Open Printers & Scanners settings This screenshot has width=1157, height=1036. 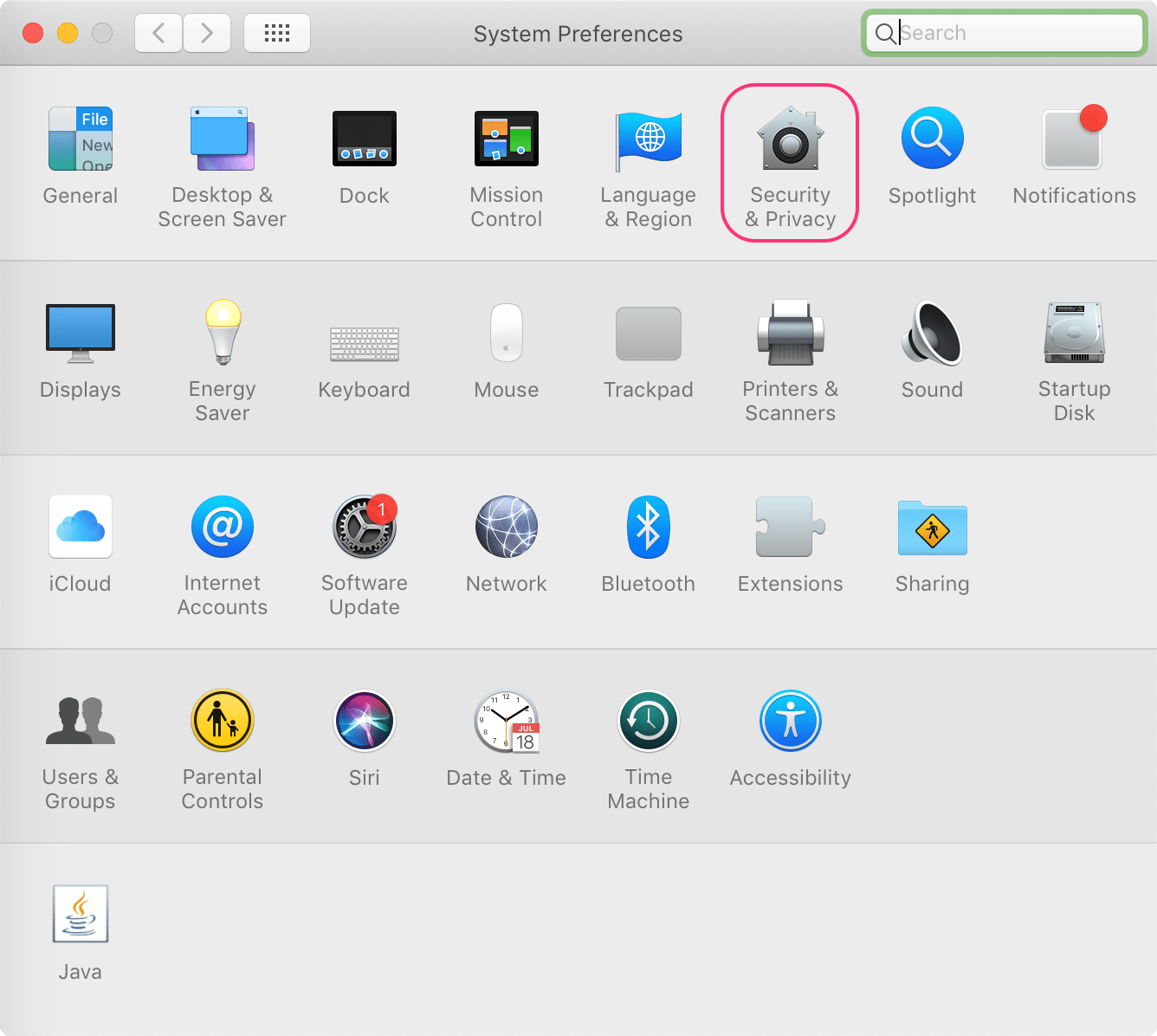point(790,333)
